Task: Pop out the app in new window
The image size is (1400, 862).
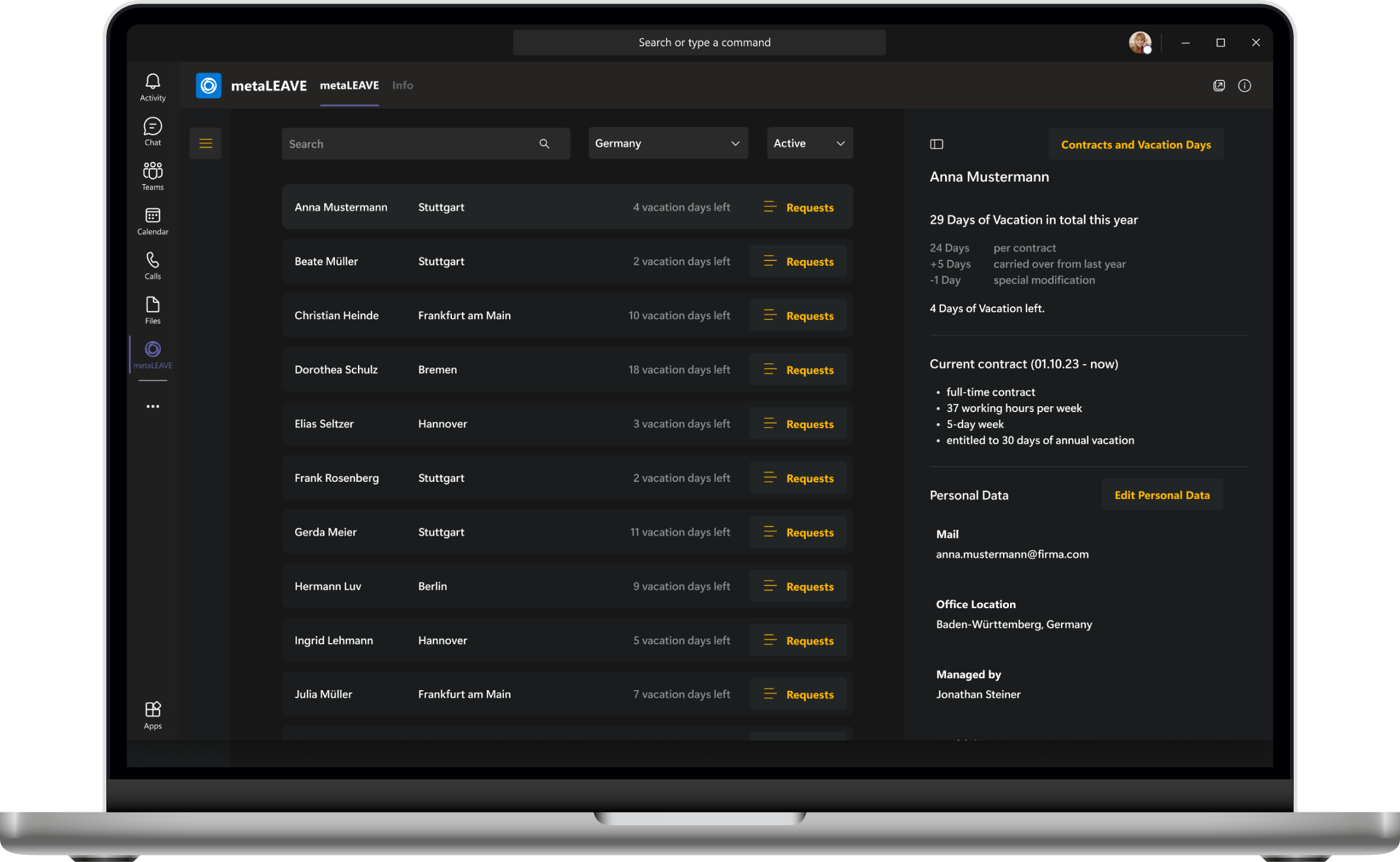Action: [1219, 86]
